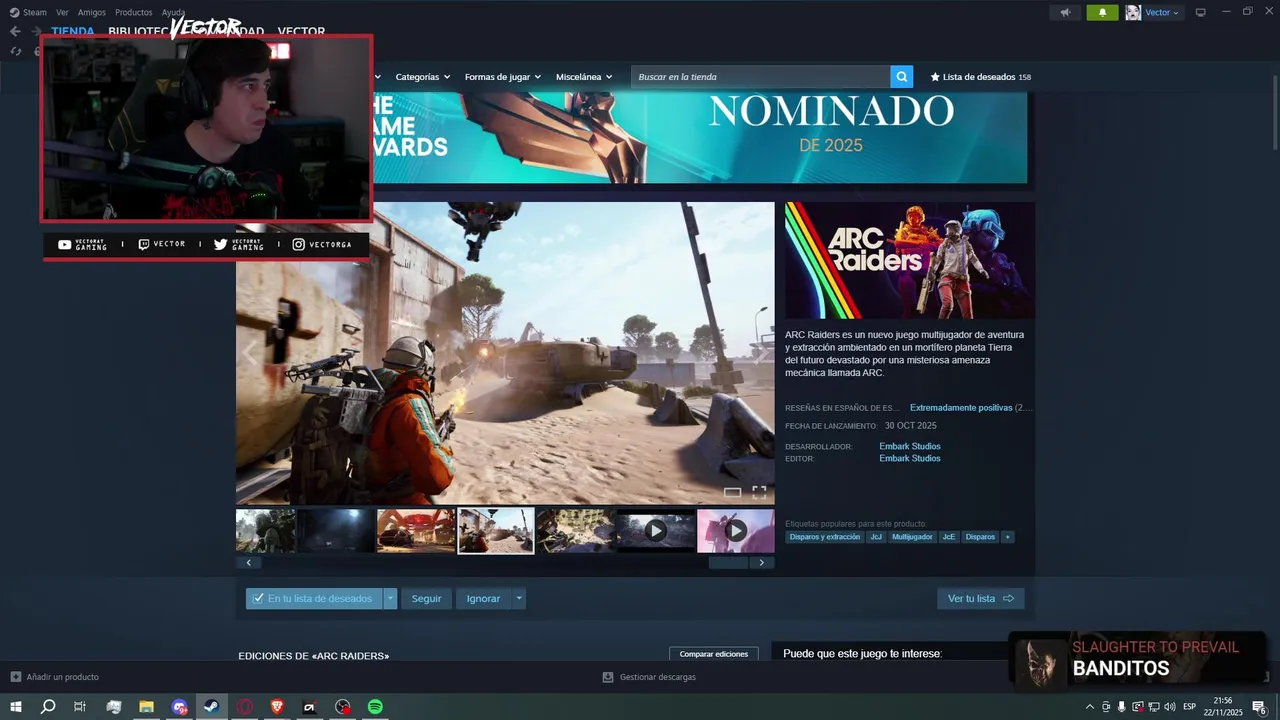Advance thumbnail strip with right arrow

tap(761, 563)
